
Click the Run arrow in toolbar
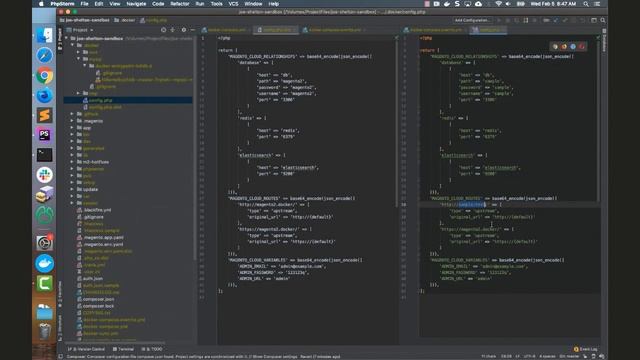pos(499,20)
